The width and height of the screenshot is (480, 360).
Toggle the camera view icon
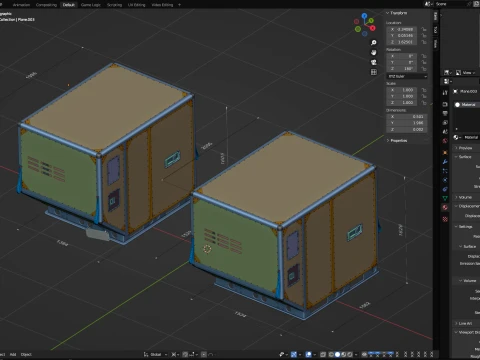374,62
